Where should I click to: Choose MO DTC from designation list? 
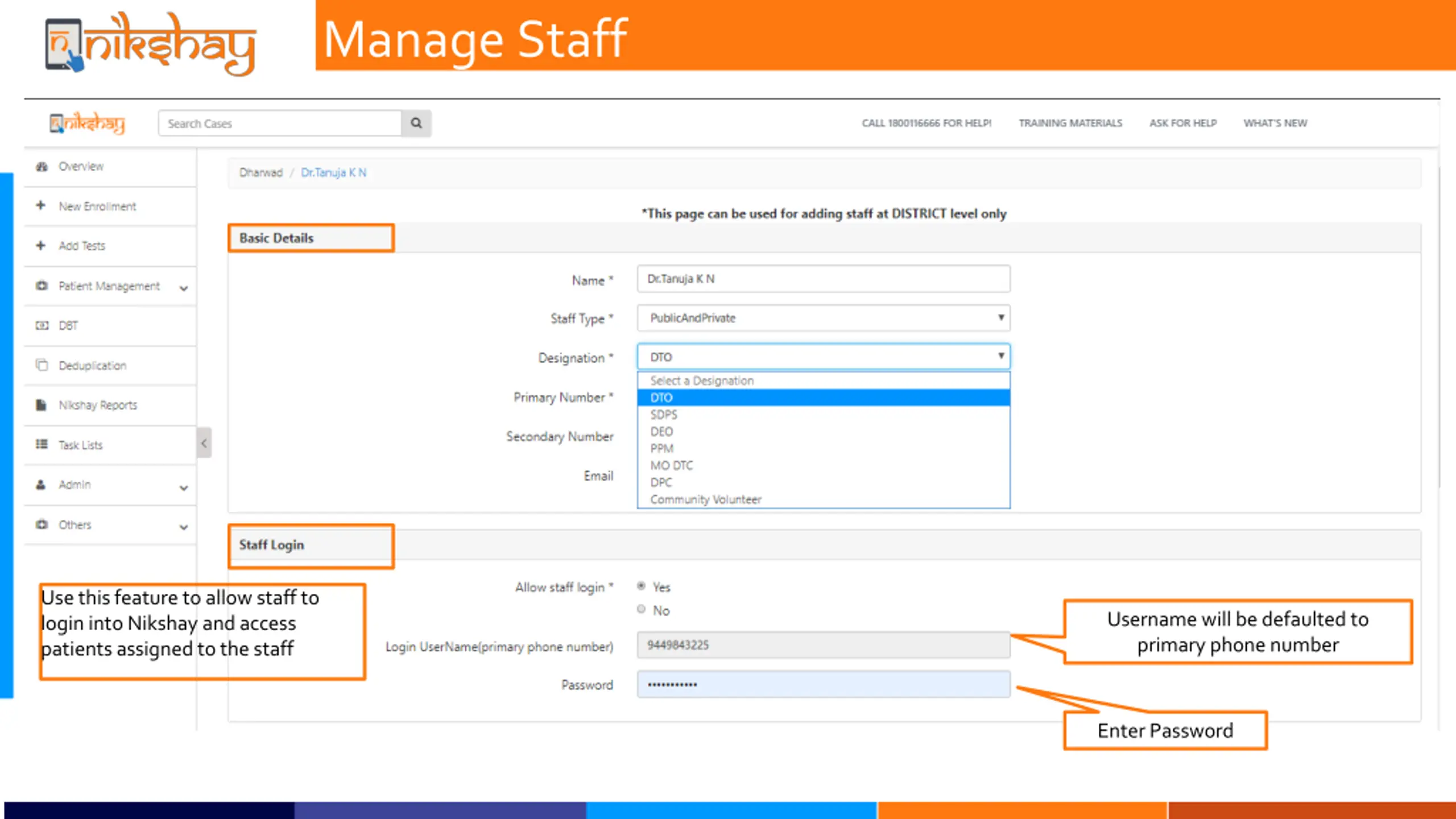(x=824, y=466)
